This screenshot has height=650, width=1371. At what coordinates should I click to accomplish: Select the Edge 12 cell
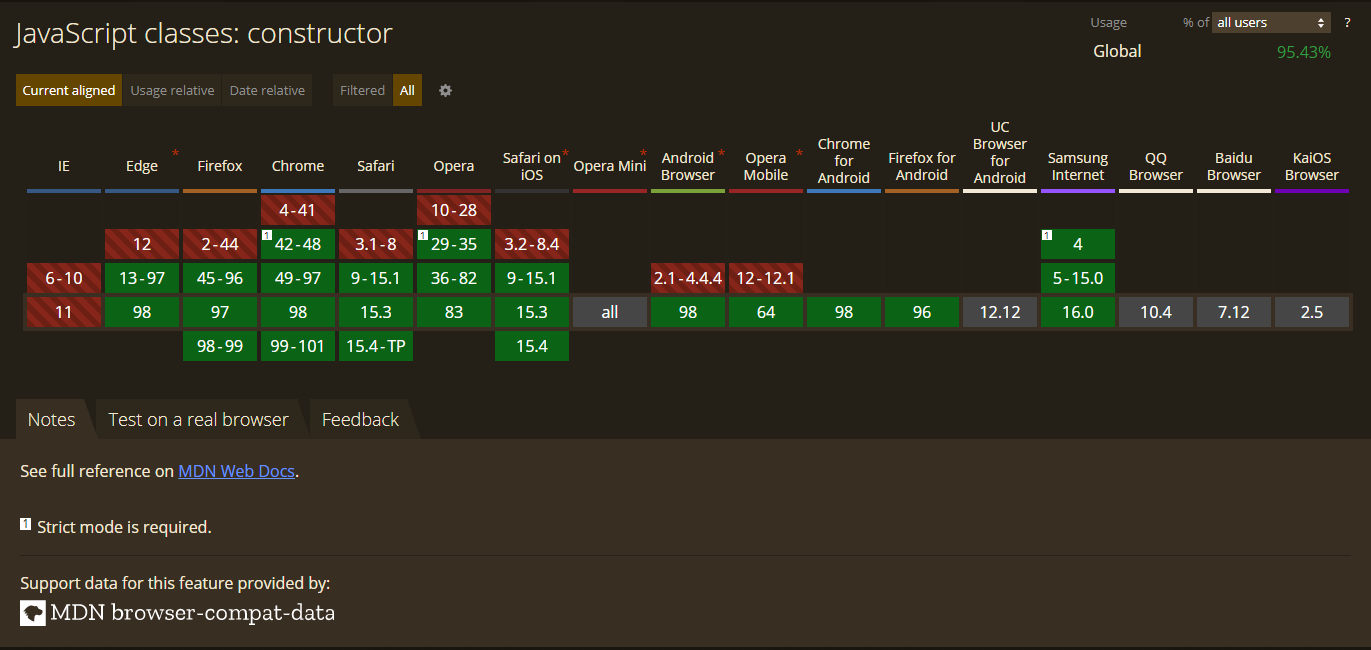(x=142, y=244)
